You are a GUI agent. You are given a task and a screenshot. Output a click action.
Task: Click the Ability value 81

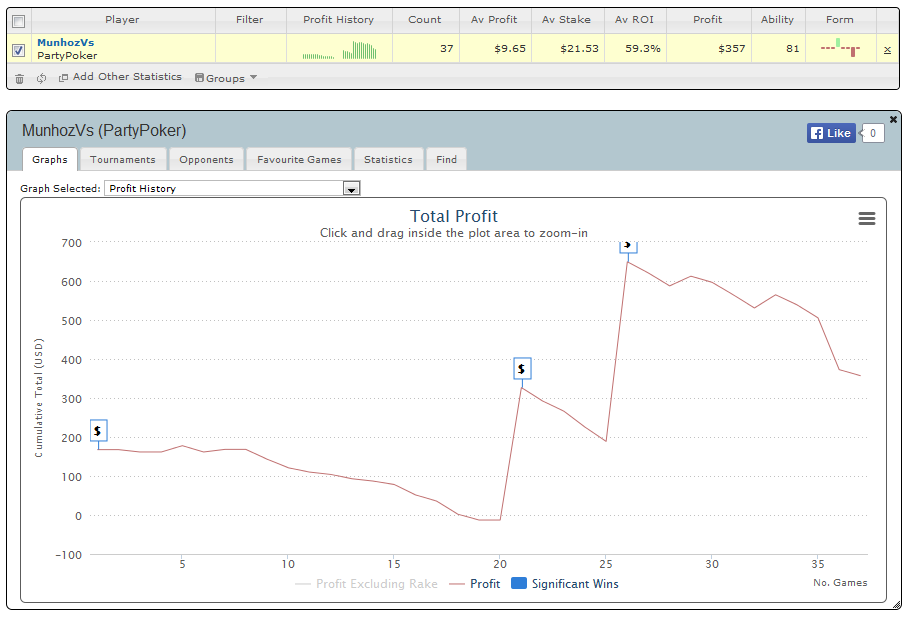tap(793, 49)
